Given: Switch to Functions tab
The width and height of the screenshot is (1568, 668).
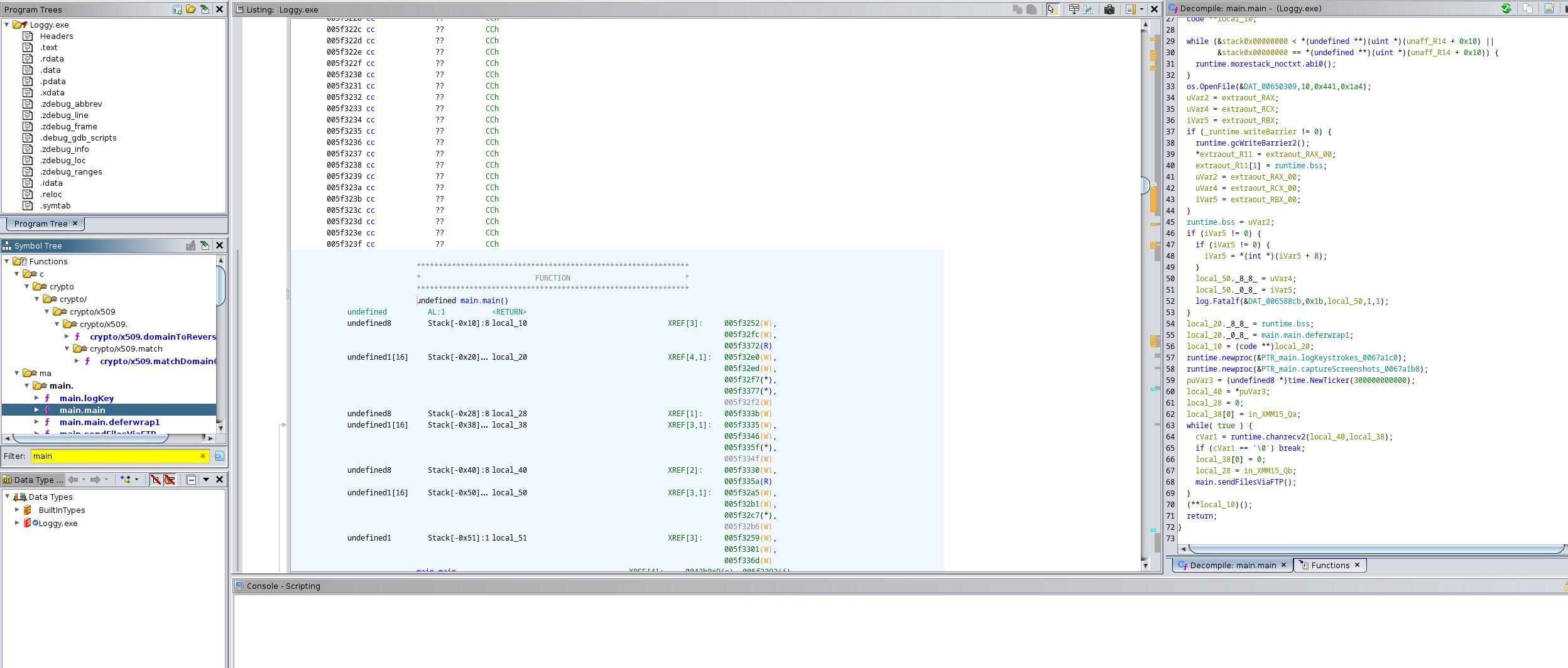Looking at the screenshot, I should pos(1330,565).
